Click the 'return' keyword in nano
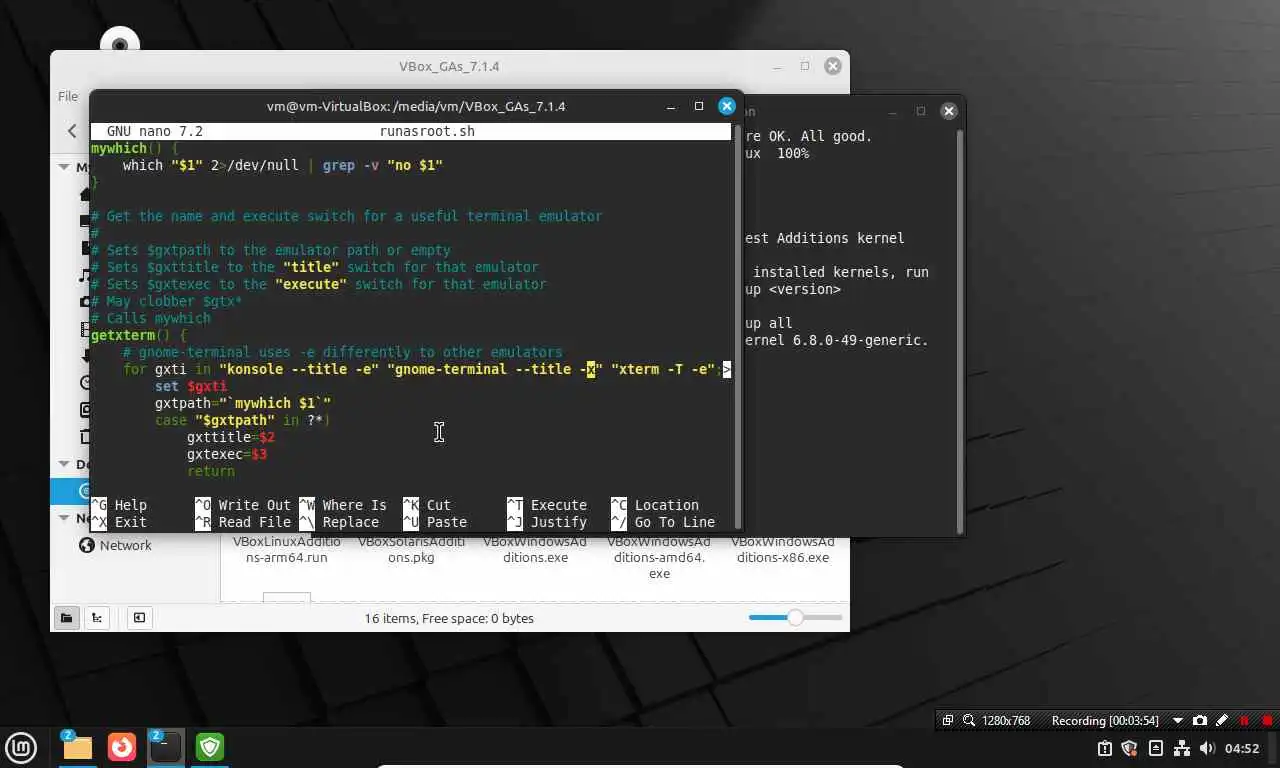1280x768 pixels. pyautogui.click(x=211, y=471)
